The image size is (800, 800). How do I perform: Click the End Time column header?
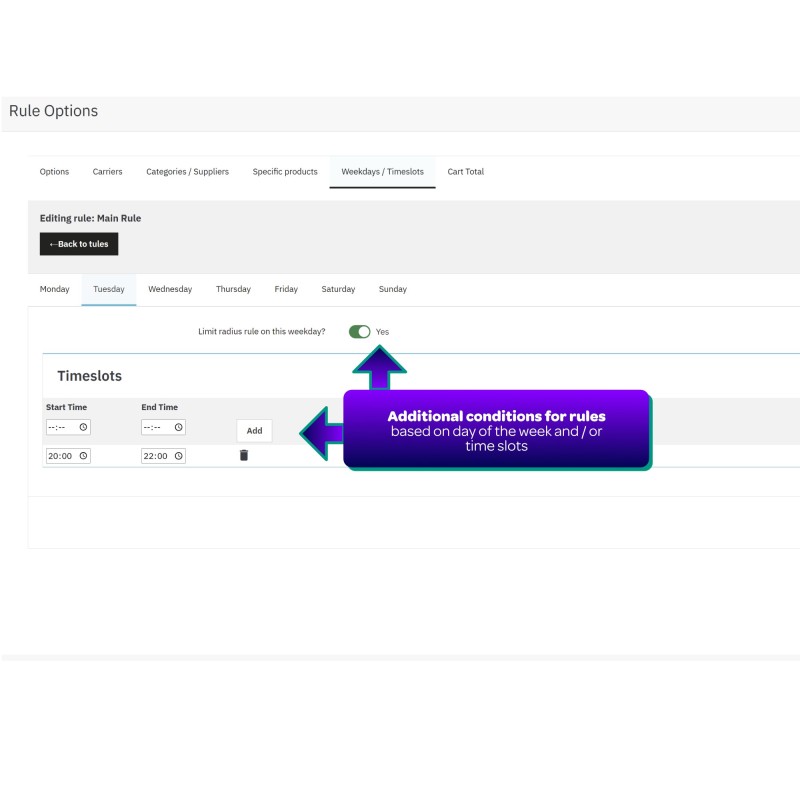click(x=160, y=407)
